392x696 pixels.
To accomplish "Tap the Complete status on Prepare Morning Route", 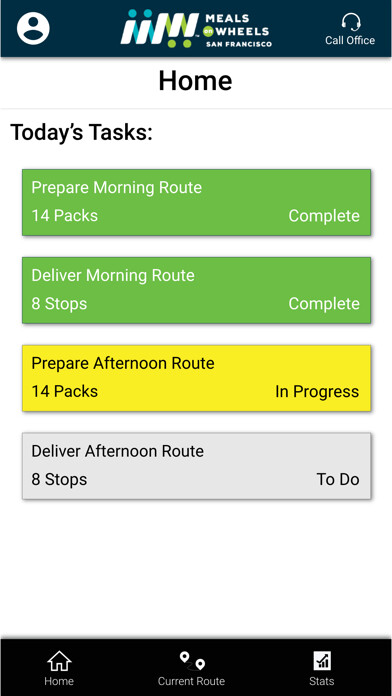I will 324,216.
